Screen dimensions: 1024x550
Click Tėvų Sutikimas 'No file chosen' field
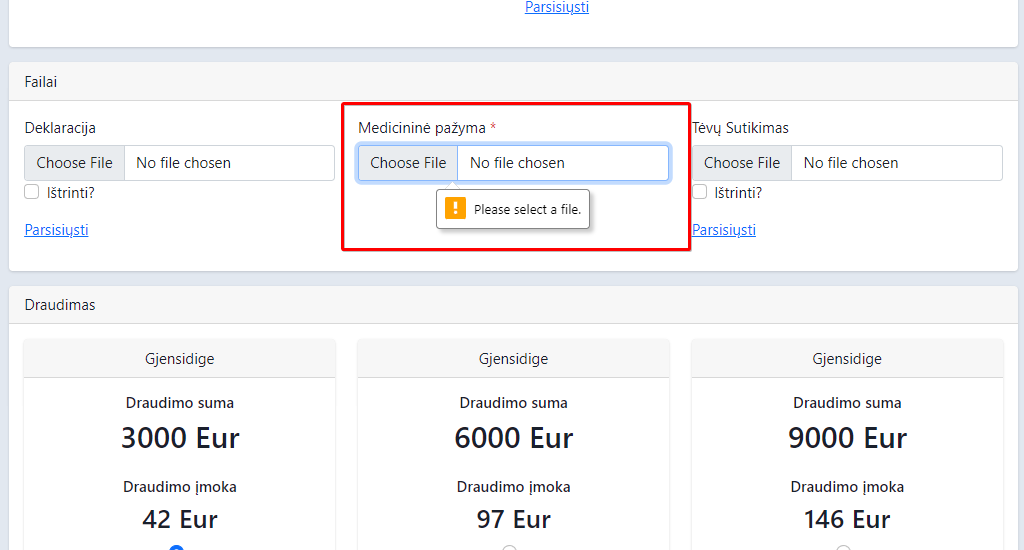[x=897, y=163]
